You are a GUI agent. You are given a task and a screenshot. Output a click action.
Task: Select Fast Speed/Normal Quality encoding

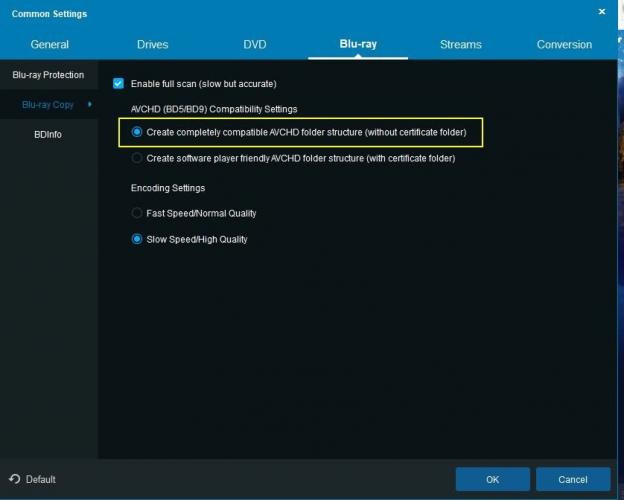pyautogui.click(x=136, y=213)
